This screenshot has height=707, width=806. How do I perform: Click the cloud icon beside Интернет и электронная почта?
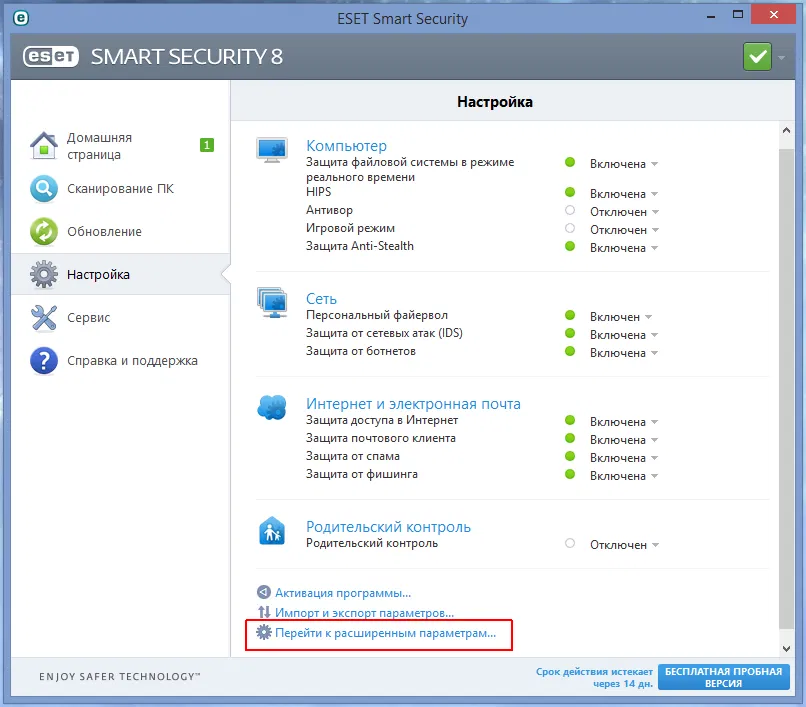pyautogui.click(x=272, y=407)
